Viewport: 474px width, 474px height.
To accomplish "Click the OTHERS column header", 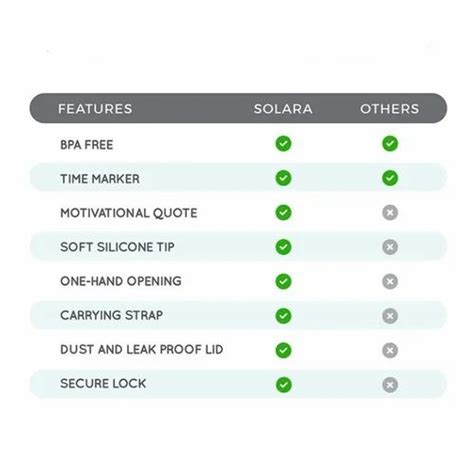I will (389, 109).
